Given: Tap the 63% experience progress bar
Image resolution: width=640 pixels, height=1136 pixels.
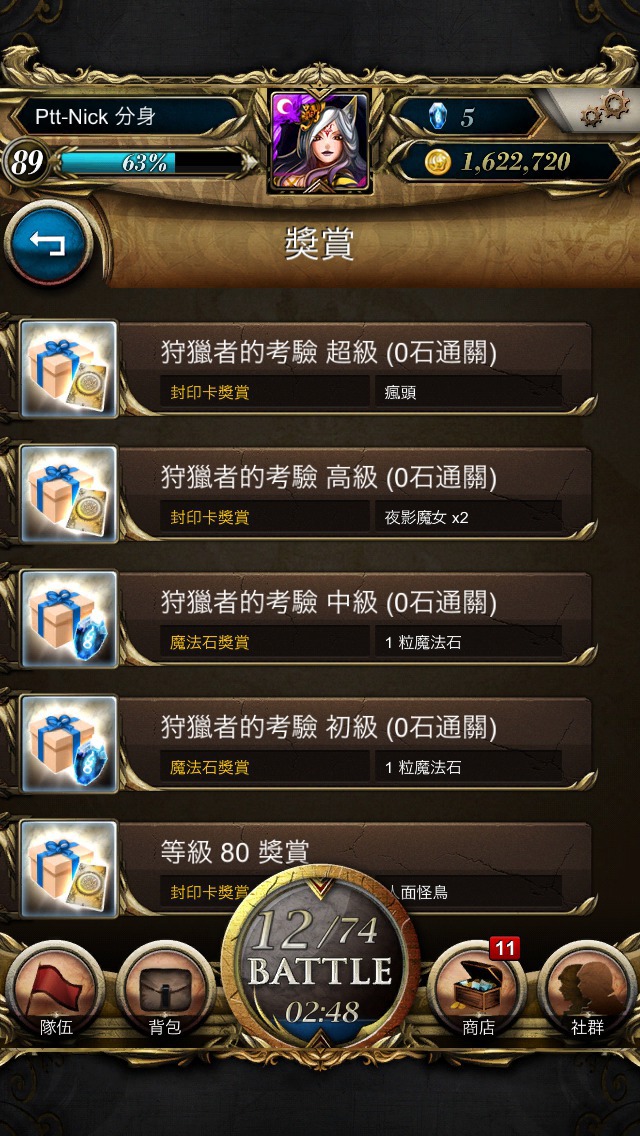Looking at the screenshot, I should (149, 162).
